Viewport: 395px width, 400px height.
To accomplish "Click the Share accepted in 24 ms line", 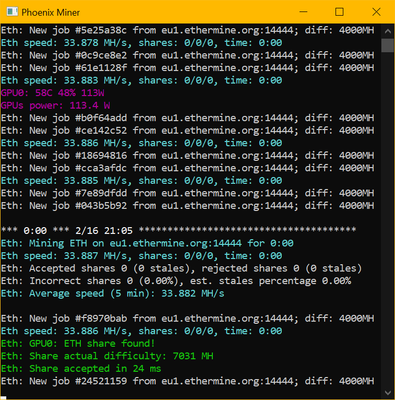I will point(81,369).
